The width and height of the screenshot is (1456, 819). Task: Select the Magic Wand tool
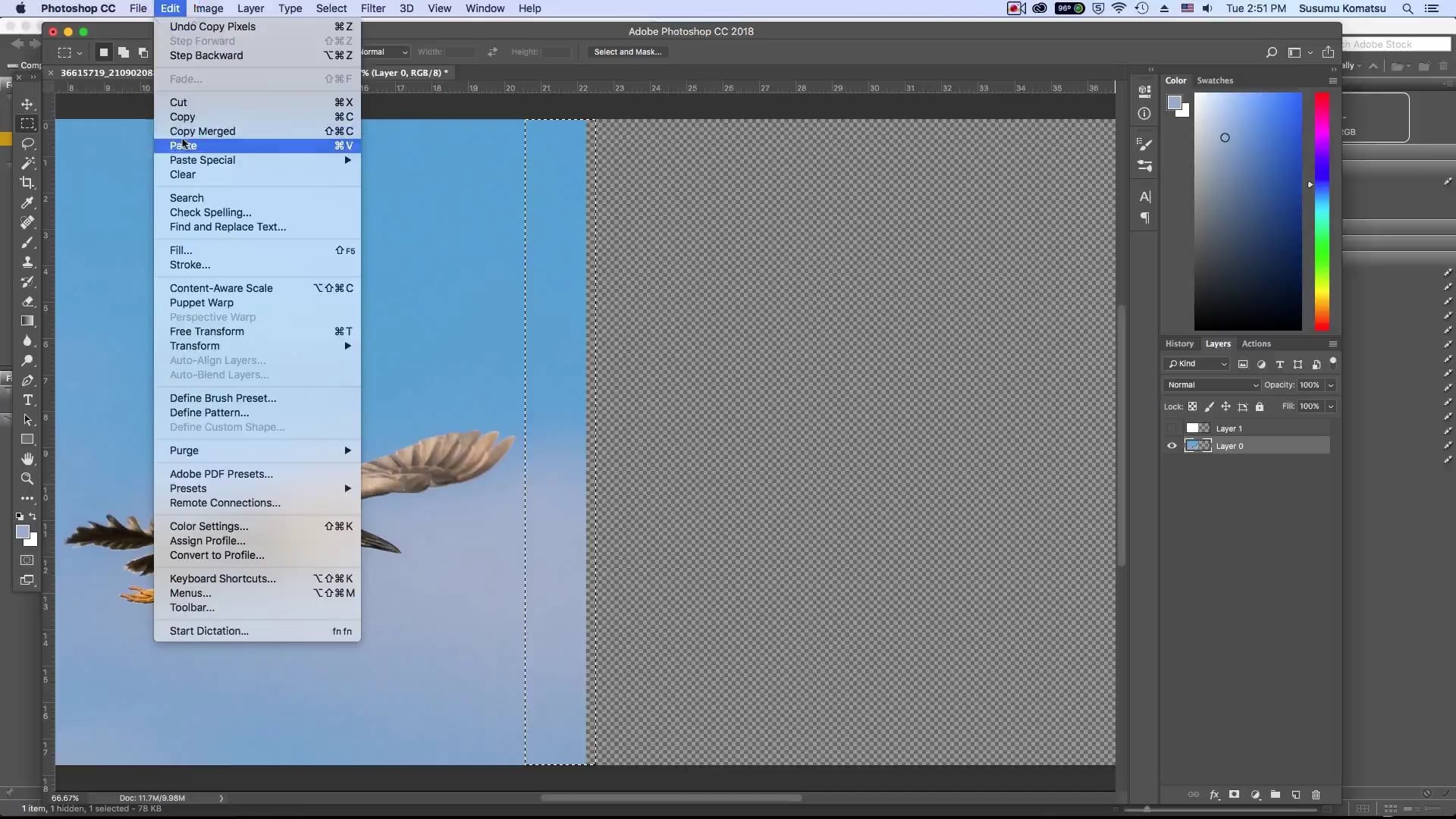(27, 163)
